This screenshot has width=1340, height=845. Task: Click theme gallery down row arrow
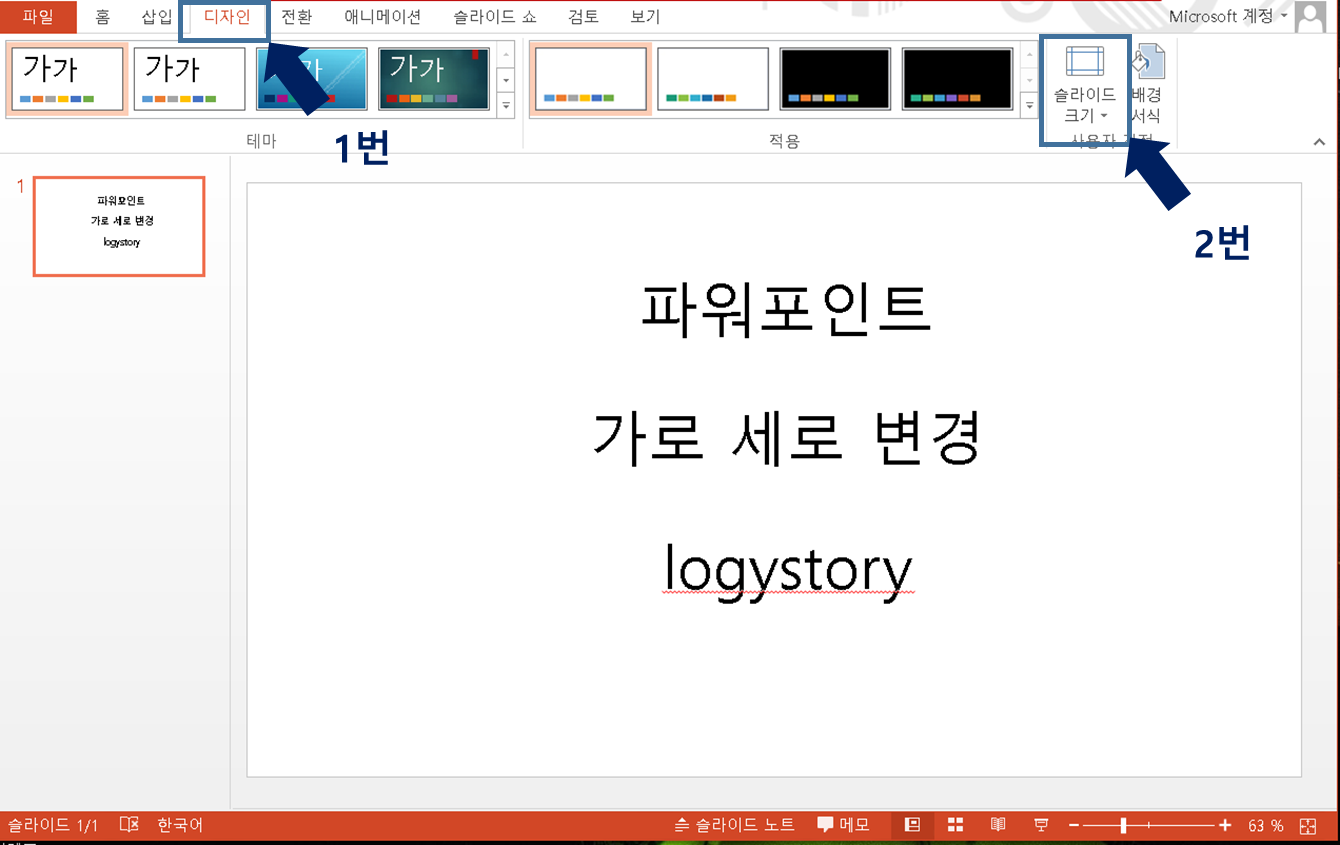[x=506, y=79]
